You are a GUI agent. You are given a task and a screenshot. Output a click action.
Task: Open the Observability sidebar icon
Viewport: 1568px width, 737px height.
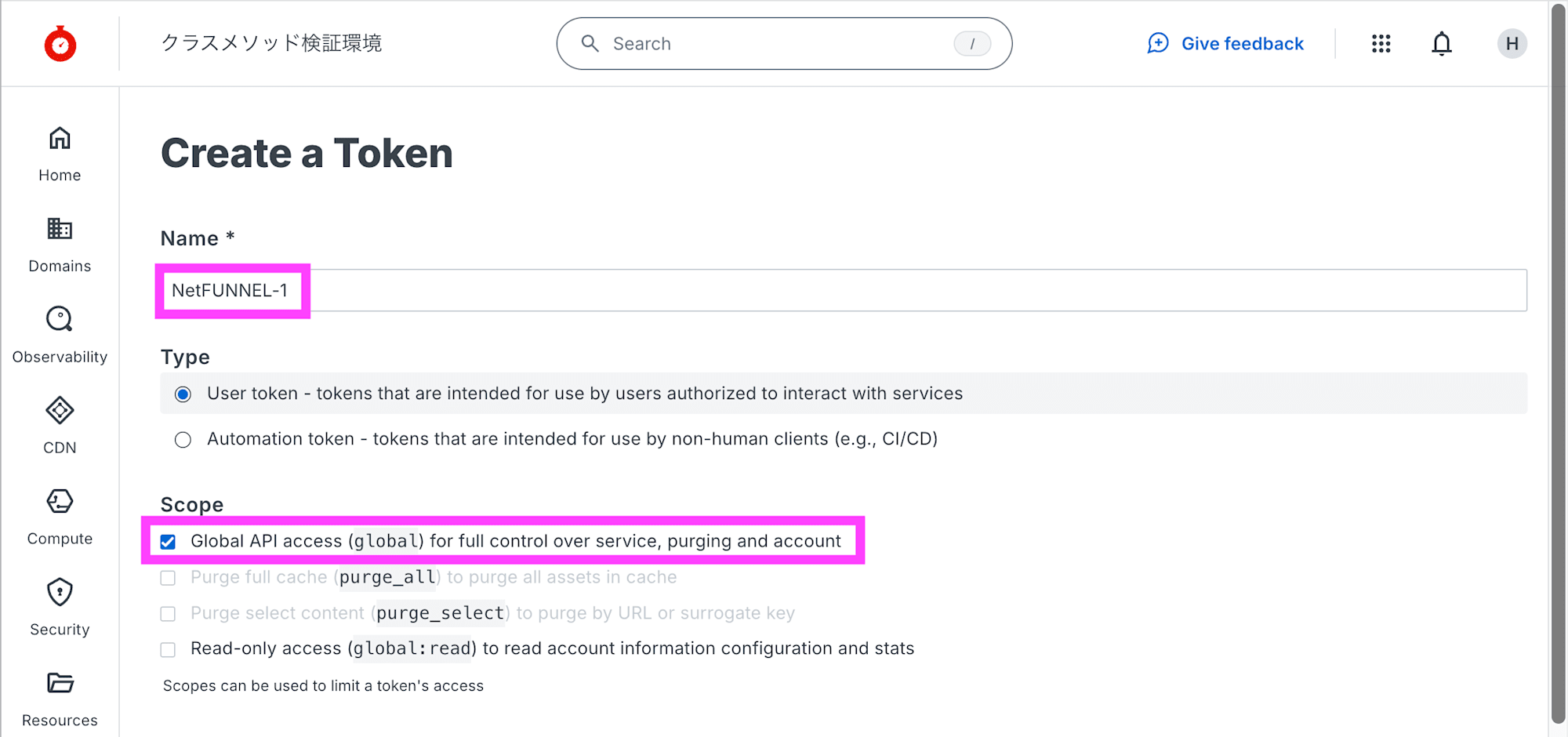point(60,320)
